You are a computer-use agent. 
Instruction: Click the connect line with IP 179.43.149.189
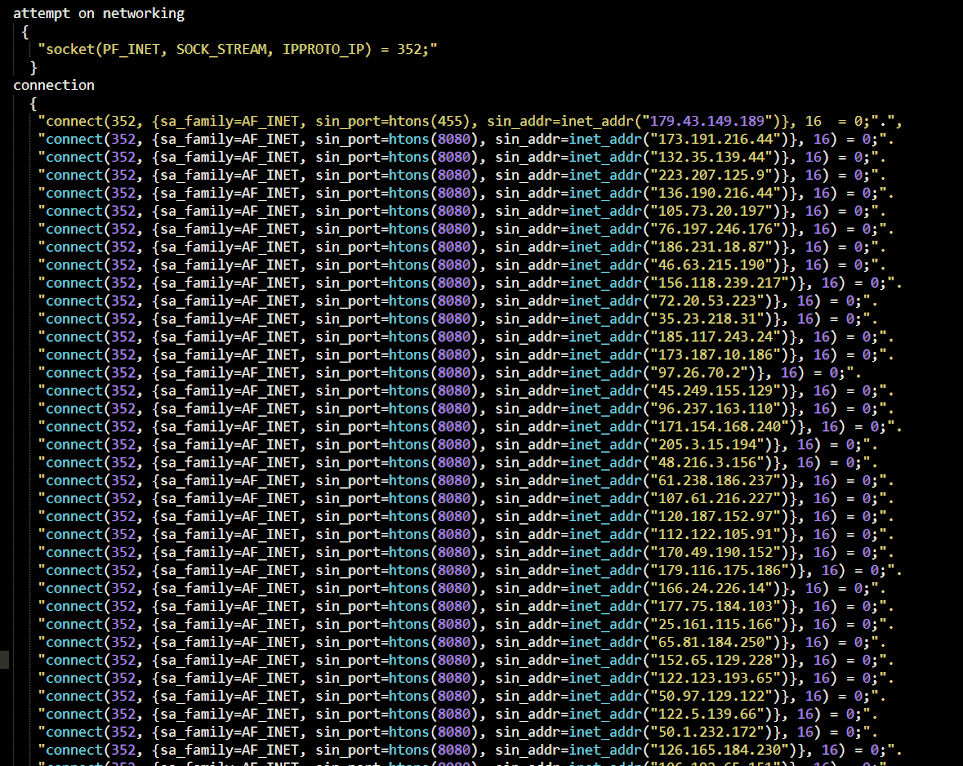[x=470, y=121]
